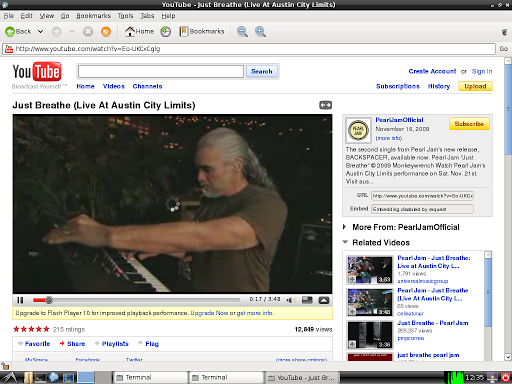Rate the video five stars
This screenshot has height=384, width=512.
[x=46, y=329]
